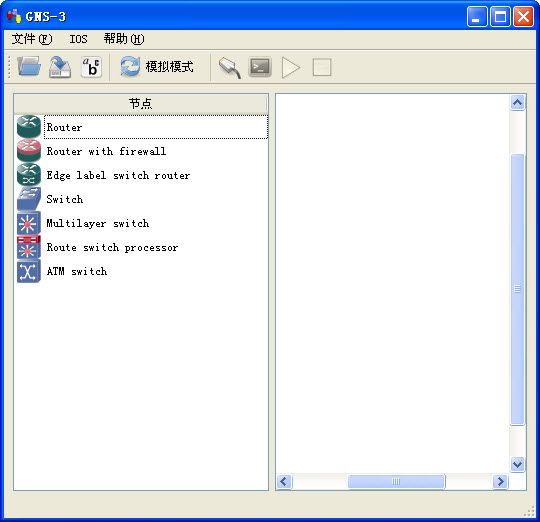This screenshot has height=522, width=540.
Task: Select the add link cable tool
Action: point(230,67)
